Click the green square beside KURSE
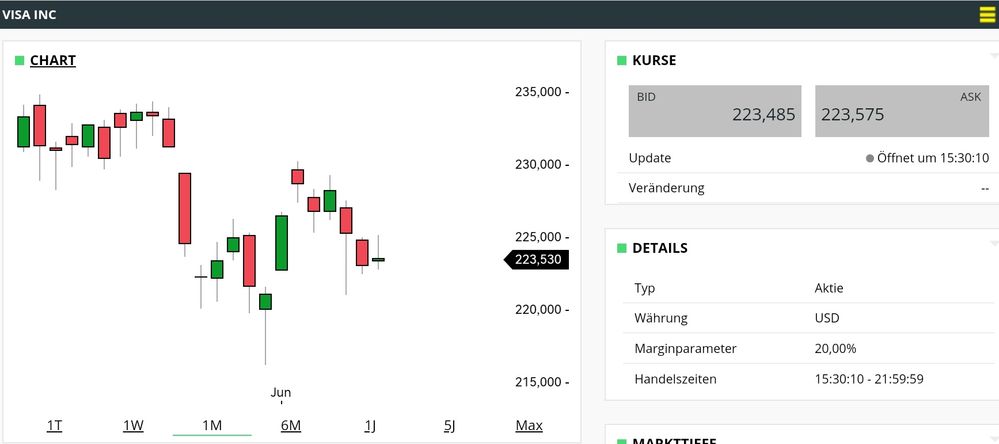The image size is (999, 444). coord(621,61)
